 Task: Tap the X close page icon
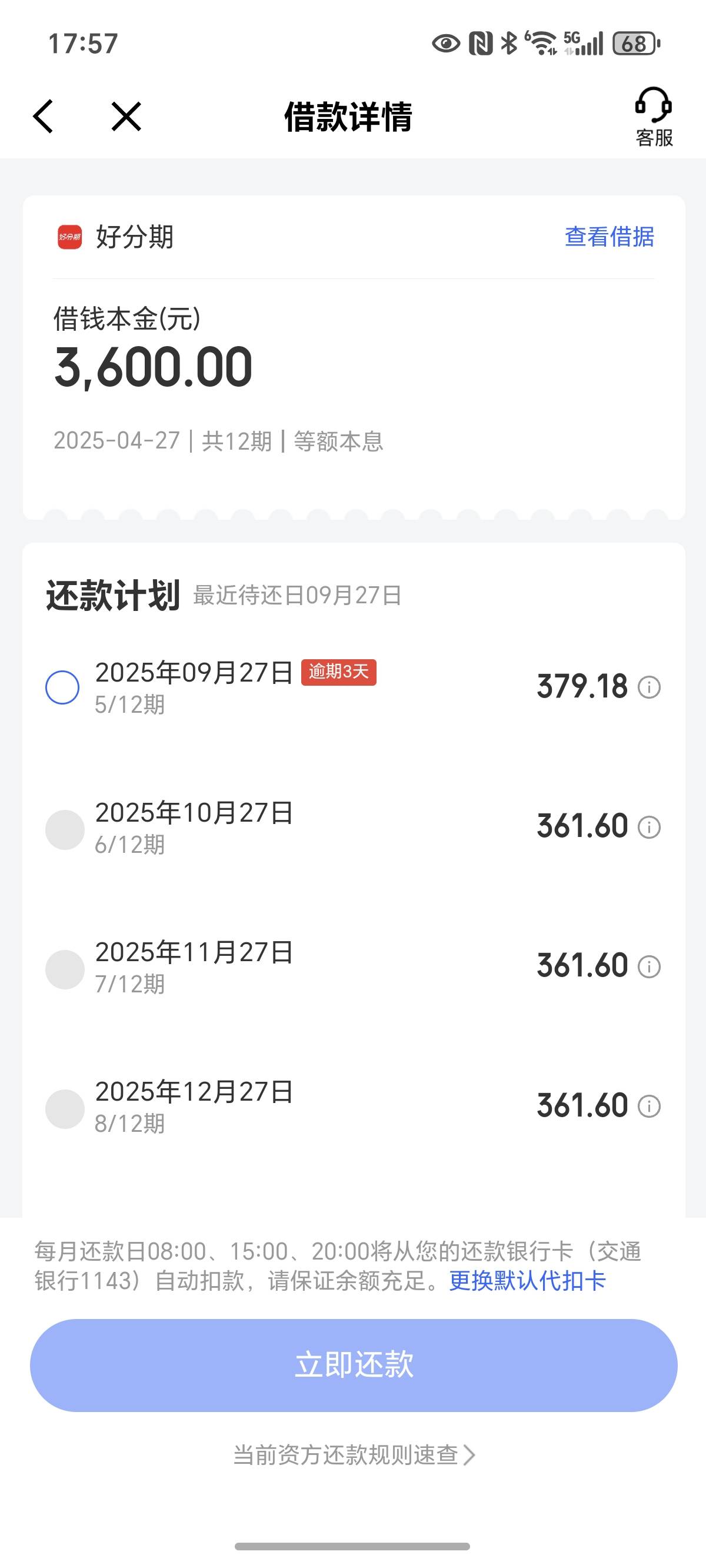[126, 117]
